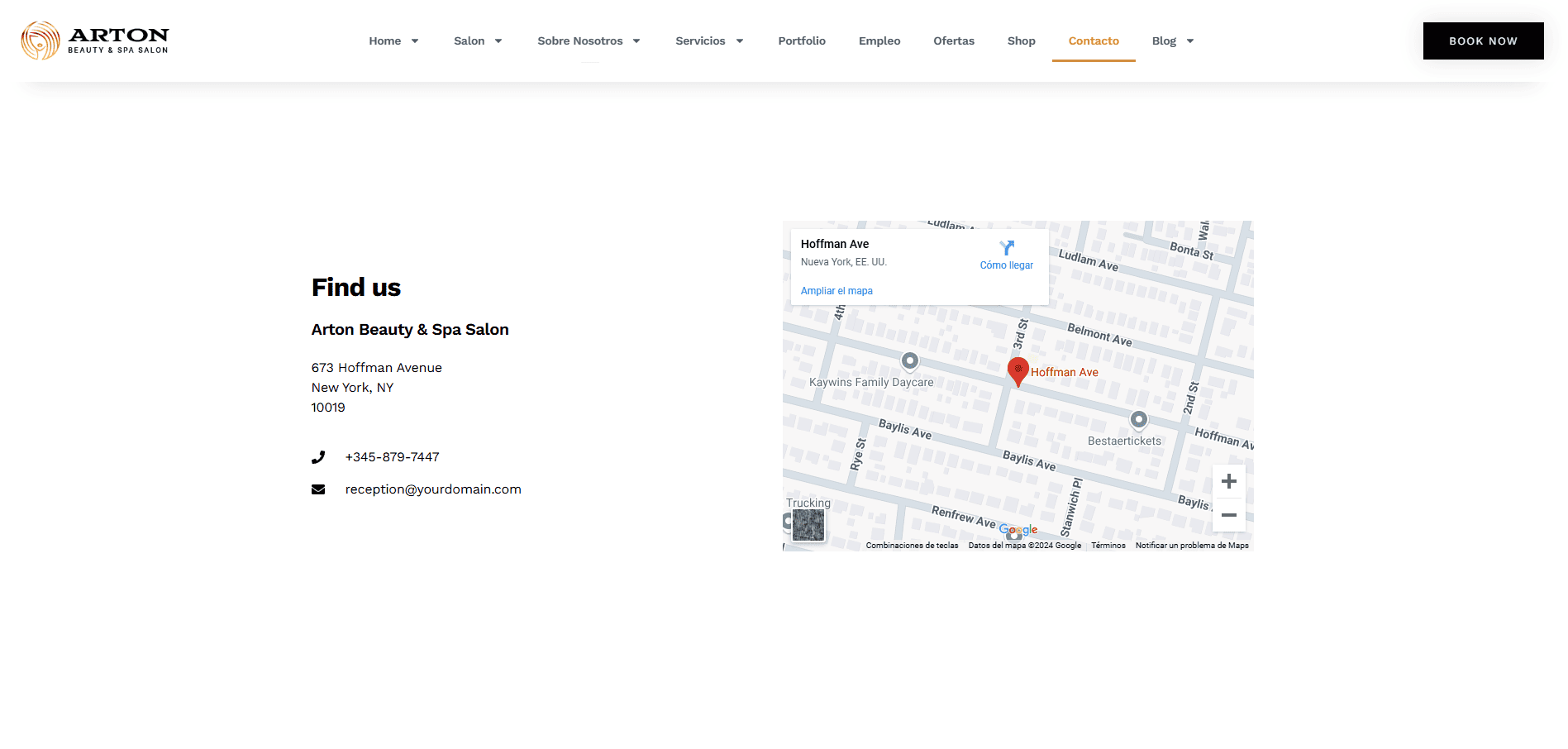Click the Arton salon logo
Viewport: 1568px width, 749px height.
pos(94,41)
